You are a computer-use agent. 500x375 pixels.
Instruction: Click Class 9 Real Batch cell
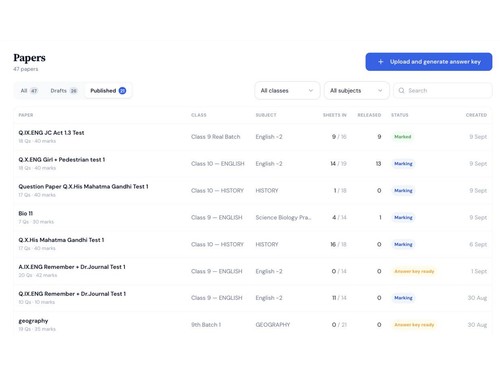click(x=215, y=137)
